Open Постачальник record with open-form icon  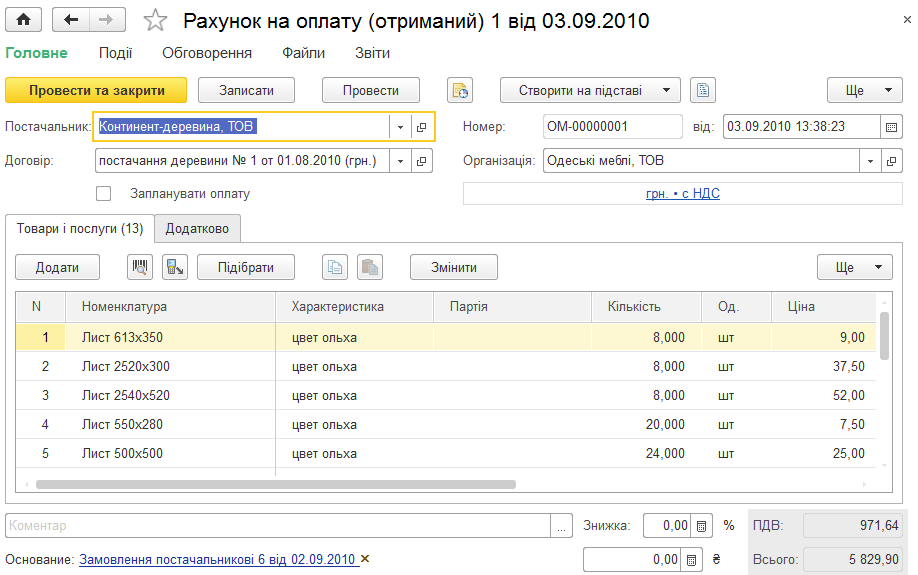422,126
